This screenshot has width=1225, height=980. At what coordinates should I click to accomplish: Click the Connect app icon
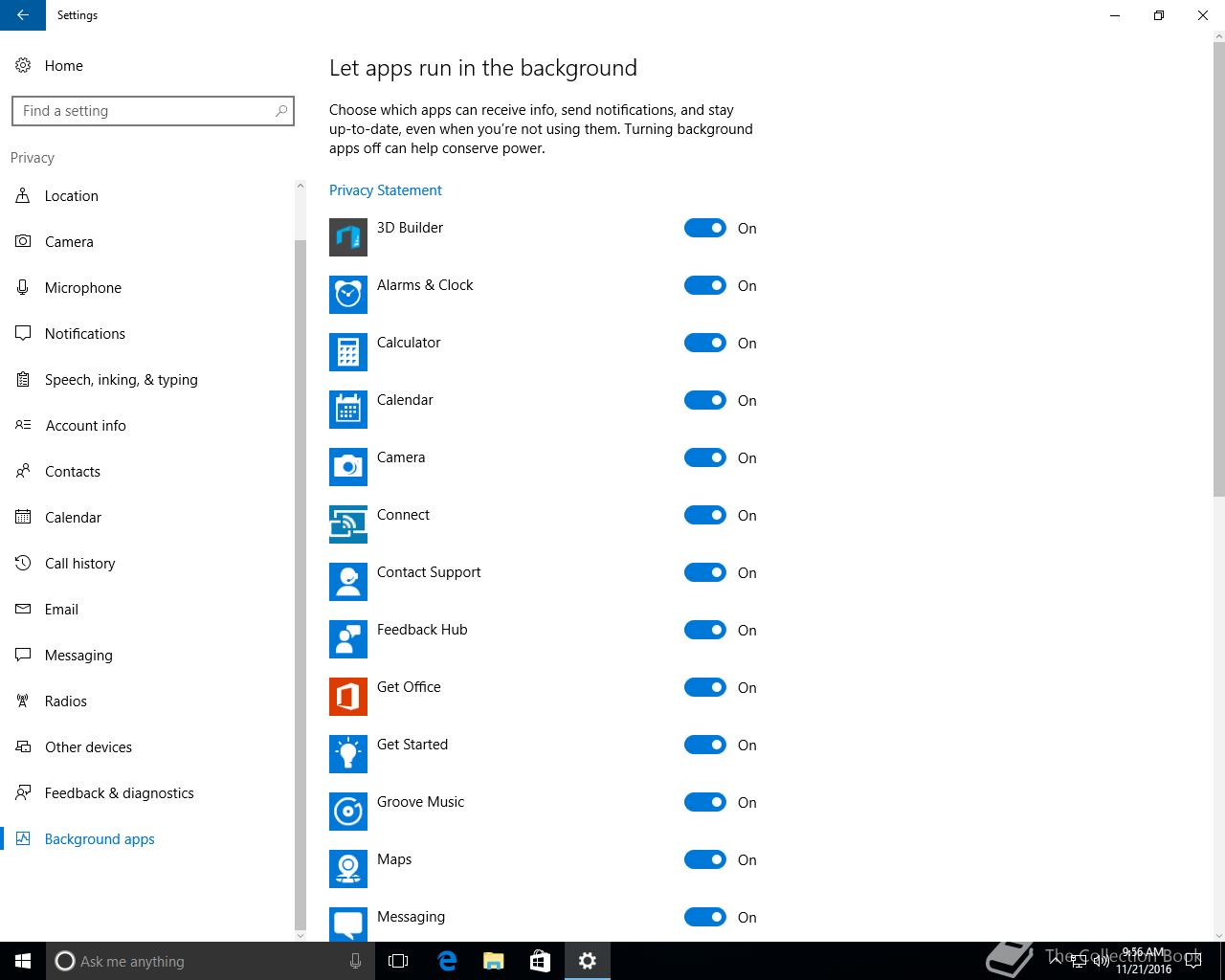pyautogui.click(x=348, y=524)
